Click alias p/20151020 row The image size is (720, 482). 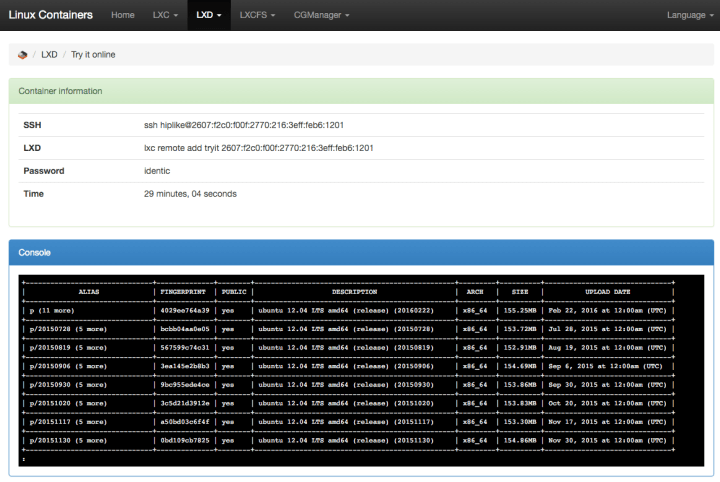(68, 404)
